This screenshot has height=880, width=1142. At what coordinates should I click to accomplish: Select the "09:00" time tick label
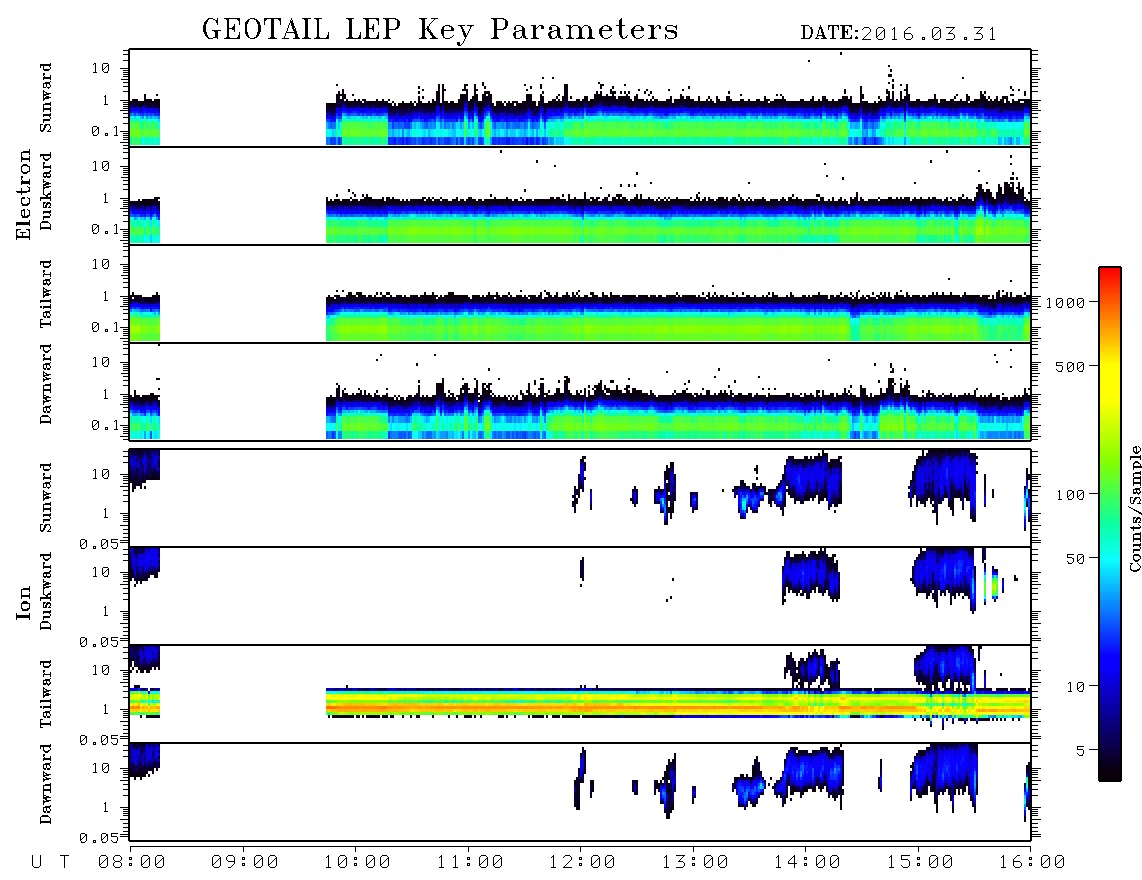click(x=245, y=863)
